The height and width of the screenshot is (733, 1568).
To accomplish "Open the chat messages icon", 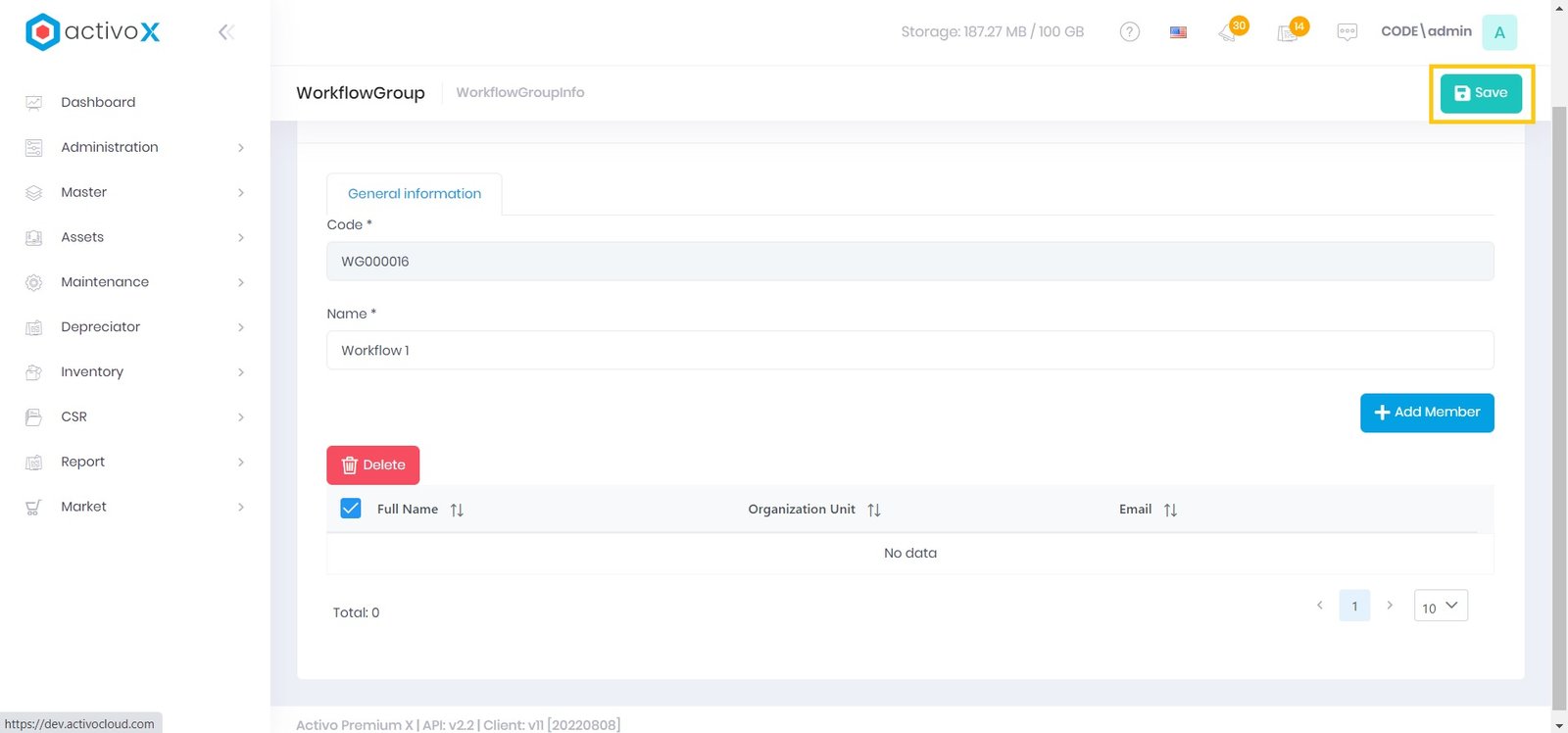I will tap(1347, 32).
